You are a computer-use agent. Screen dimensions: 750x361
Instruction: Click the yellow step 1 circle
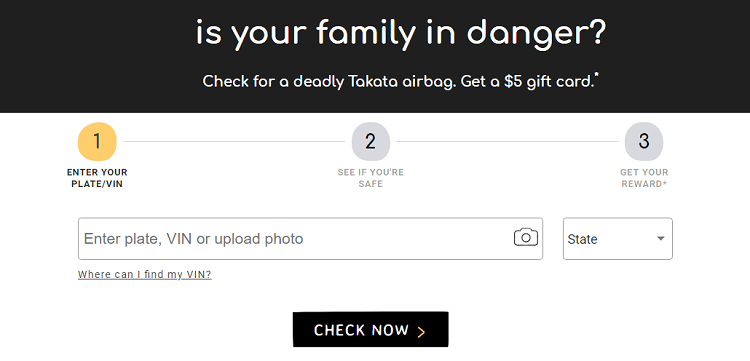coord(97,142)
